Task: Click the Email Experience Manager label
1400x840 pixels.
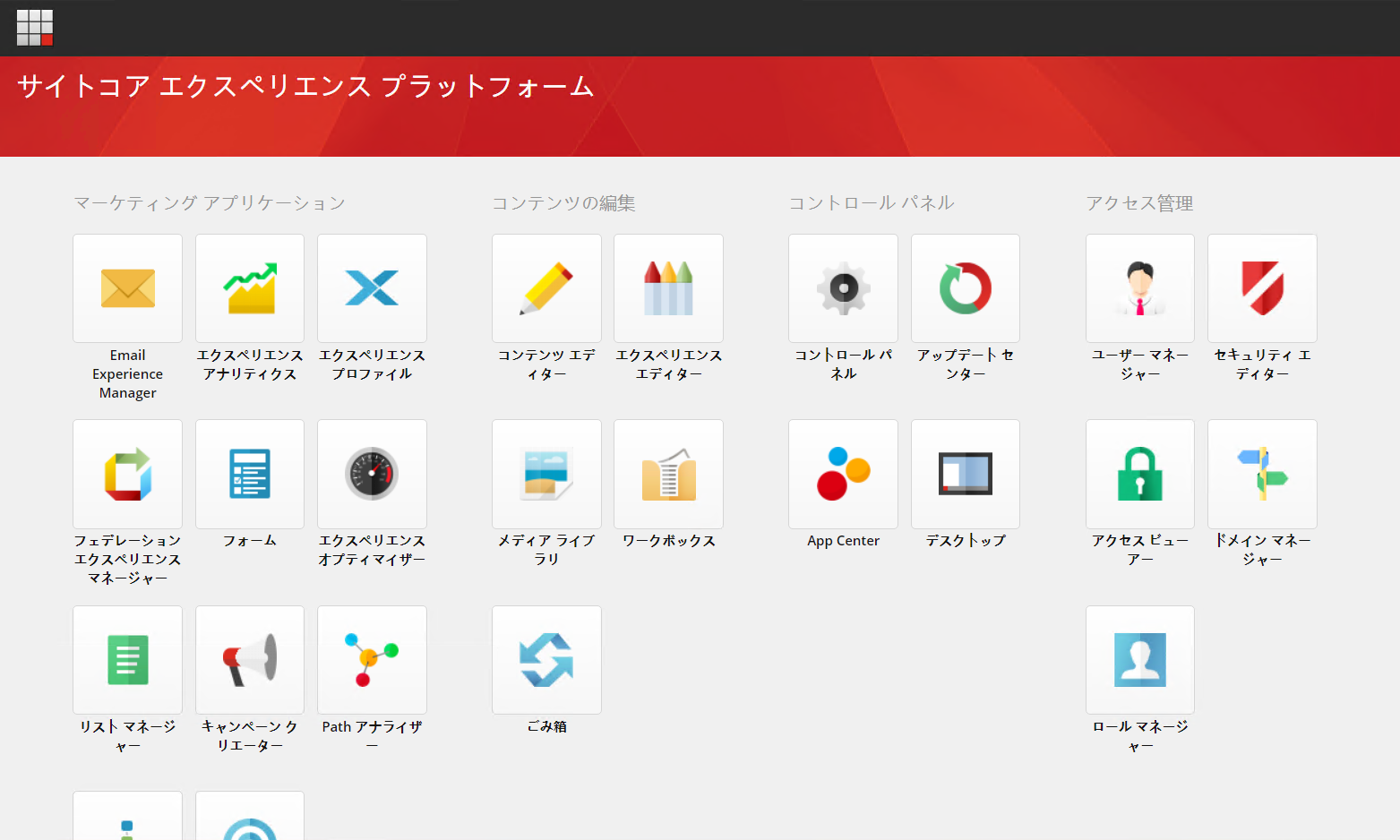Action: [x=127, y=374]
